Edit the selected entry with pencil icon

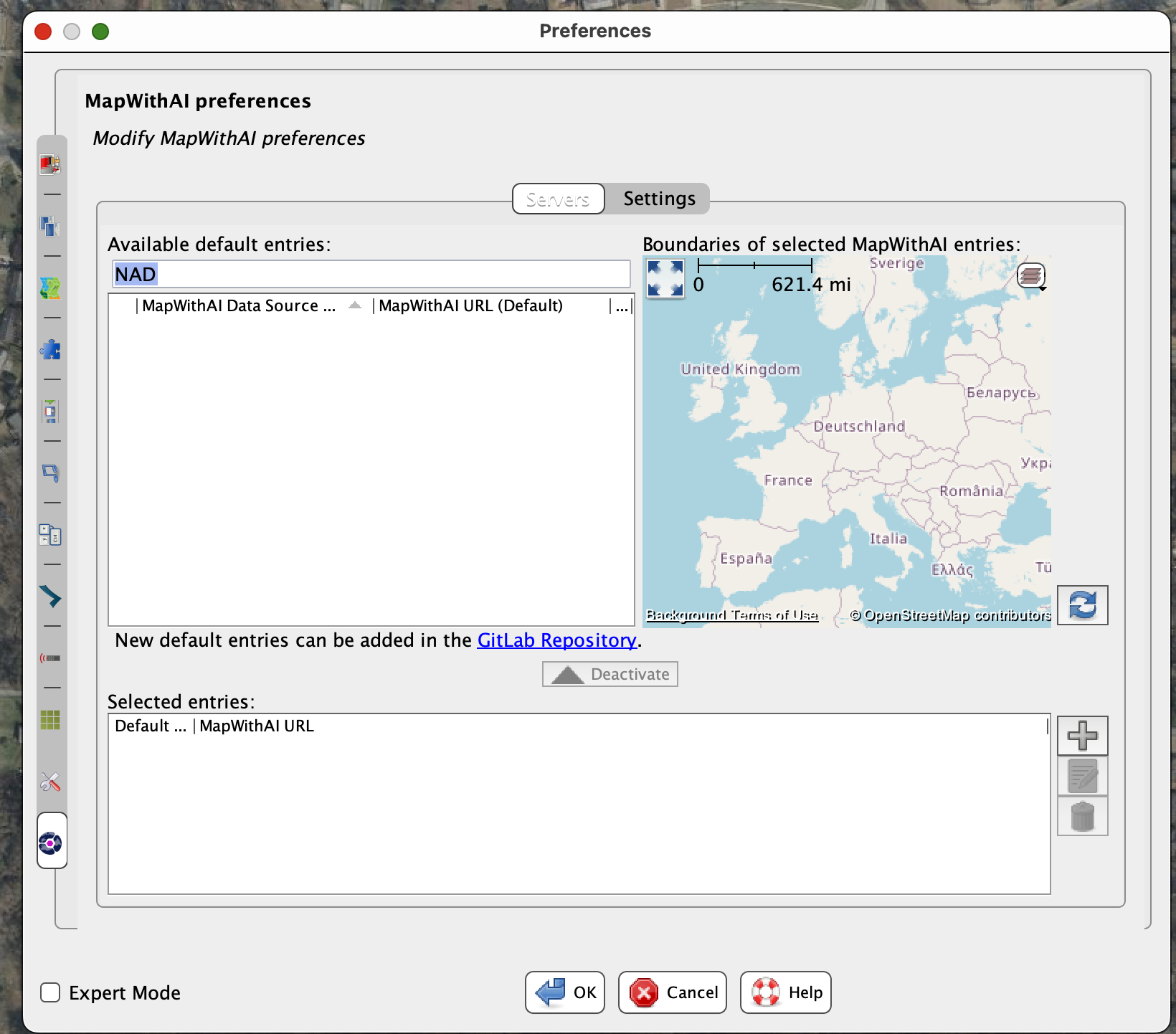1083,775
